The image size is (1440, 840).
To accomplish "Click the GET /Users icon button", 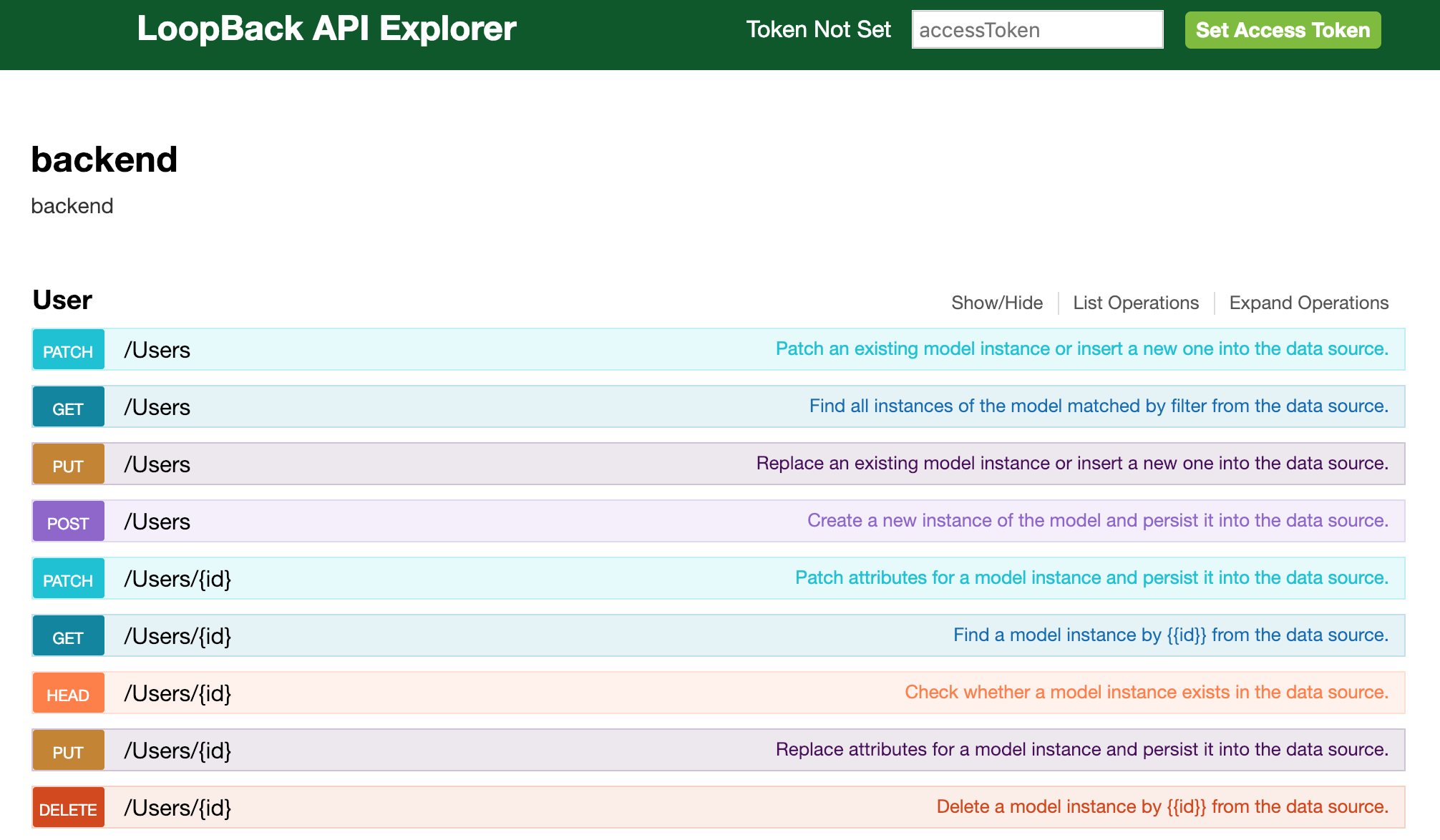I will click(66, 406).
